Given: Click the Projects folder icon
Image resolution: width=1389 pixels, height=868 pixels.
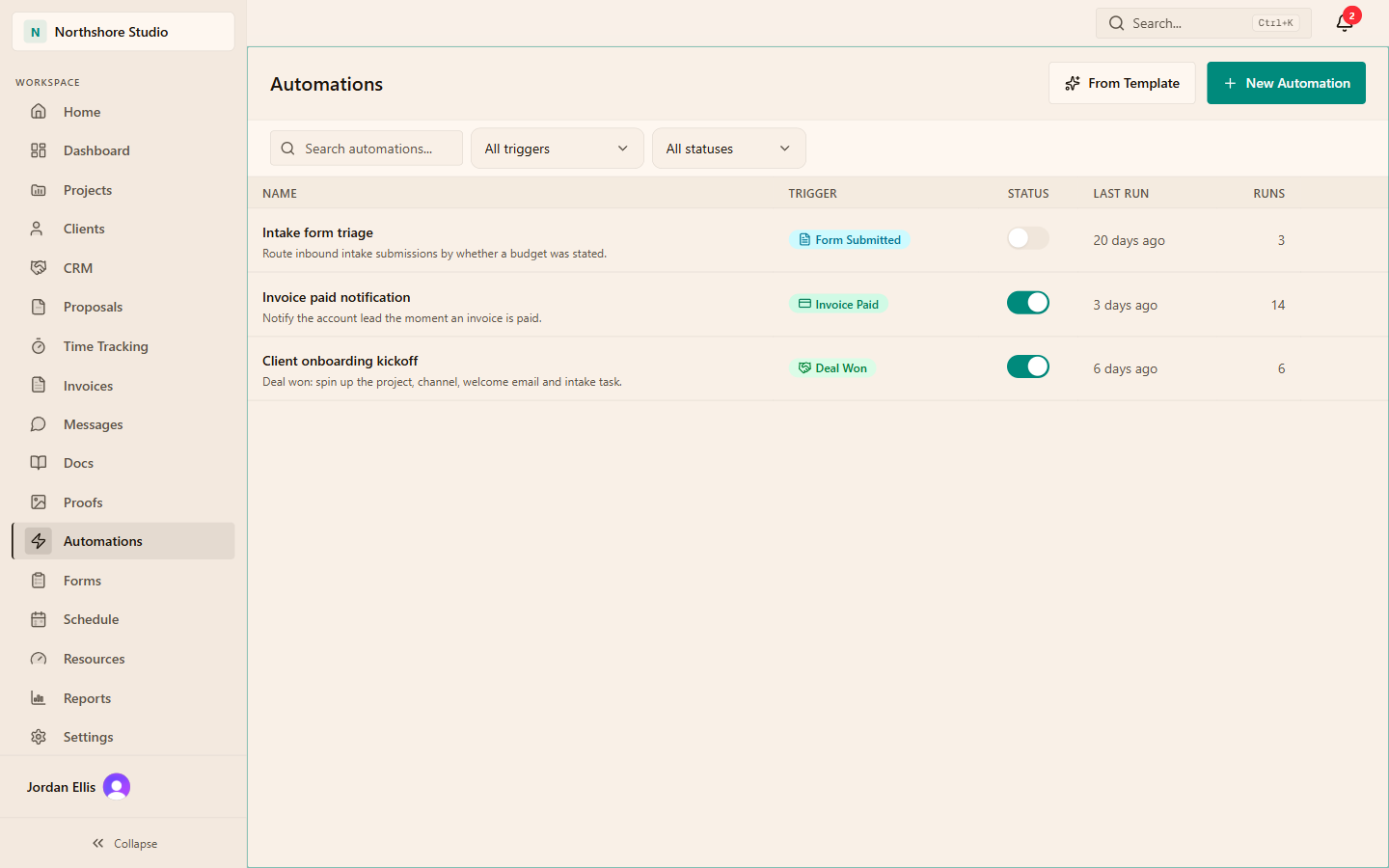Looking at the screenshot, I should point(39,190).
